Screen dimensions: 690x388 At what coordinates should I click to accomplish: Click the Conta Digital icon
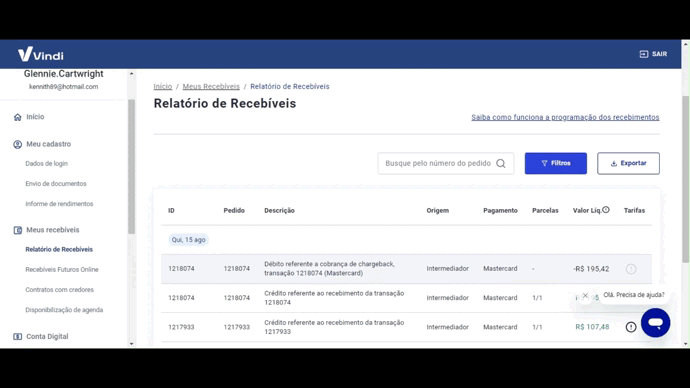click(18, 337)
